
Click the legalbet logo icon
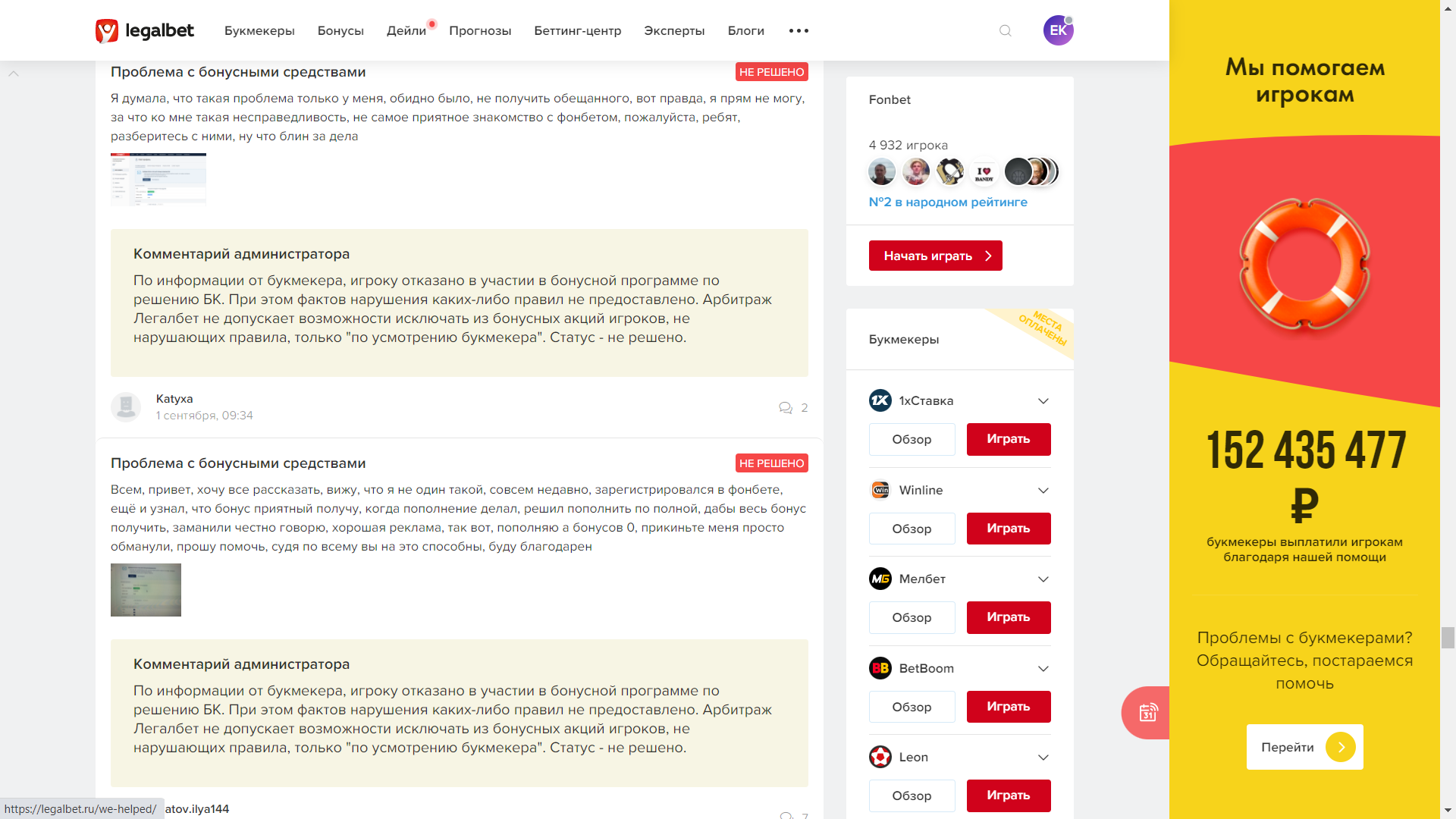pyautogui.click(x=107, y=31)
